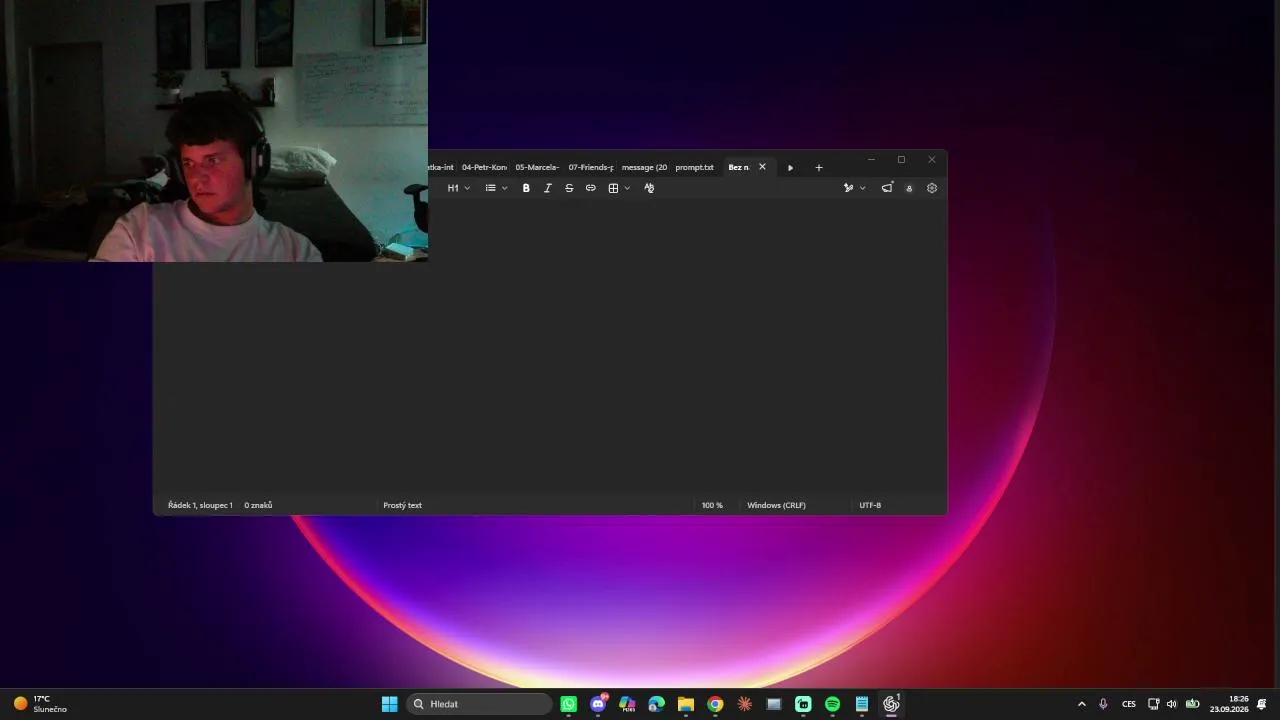Open the ChatGPT taskbar icon
The image size is (1280, 720).
pos(891,704)
